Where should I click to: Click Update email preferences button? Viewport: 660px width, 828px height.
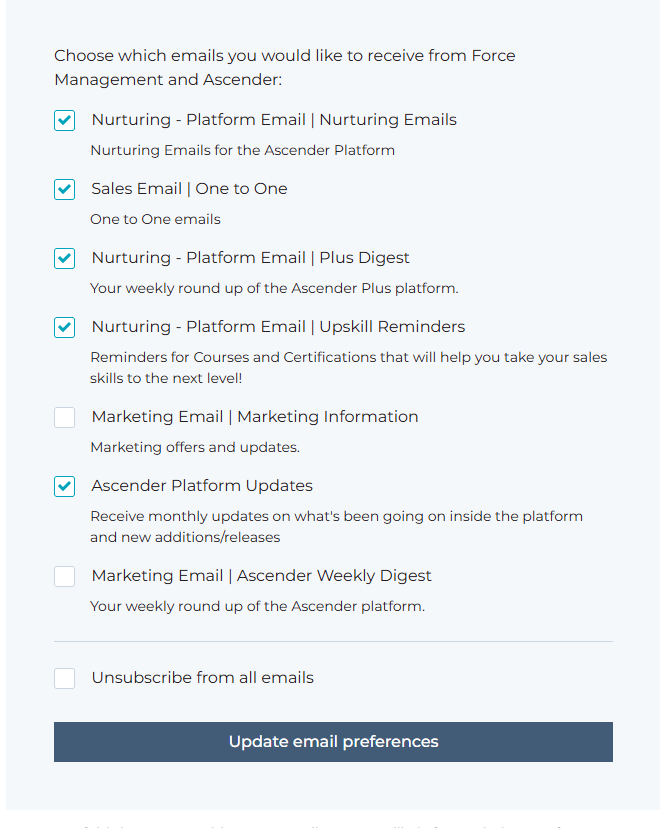pyautogui.click(x=333, y=742)
